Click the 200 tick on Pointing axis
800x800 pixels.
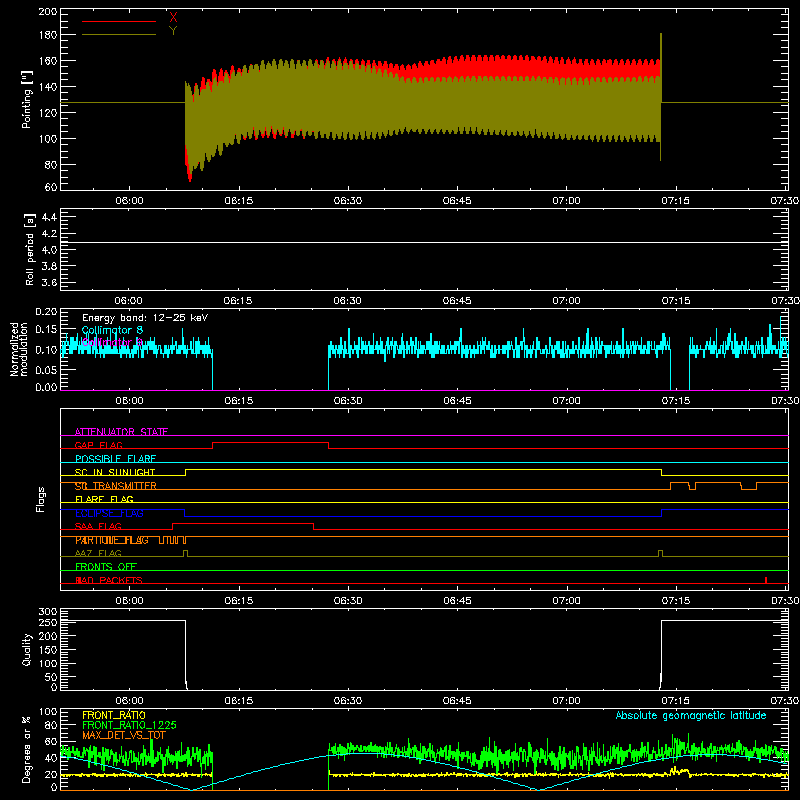click(48, 11)
